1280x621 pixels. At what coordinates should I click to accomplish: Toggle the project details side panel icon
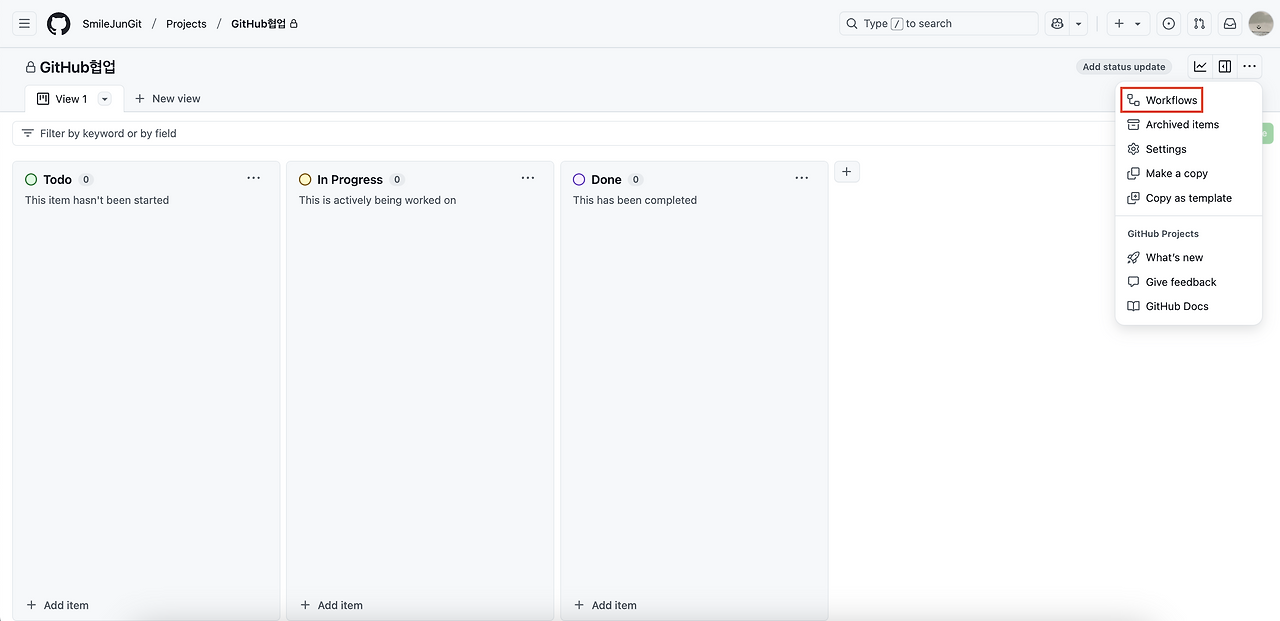[1225, 67]
